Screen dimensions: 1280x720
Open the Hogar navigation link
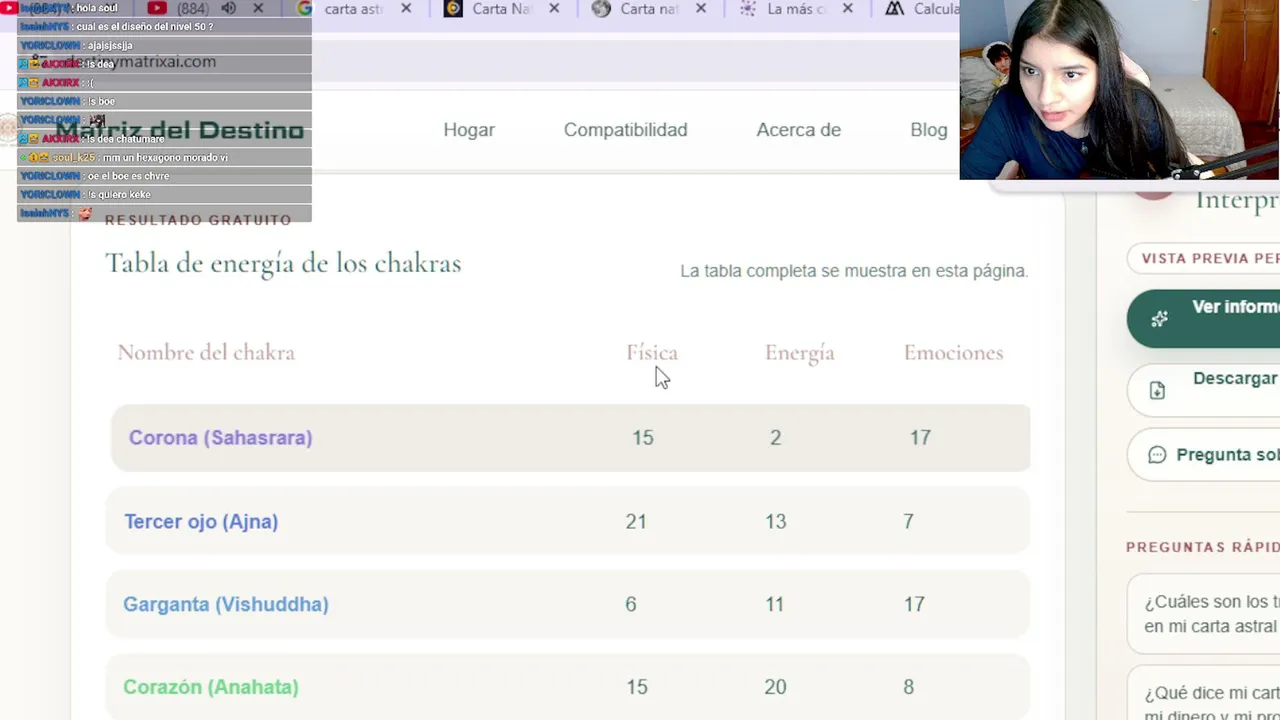coord(469,130)
